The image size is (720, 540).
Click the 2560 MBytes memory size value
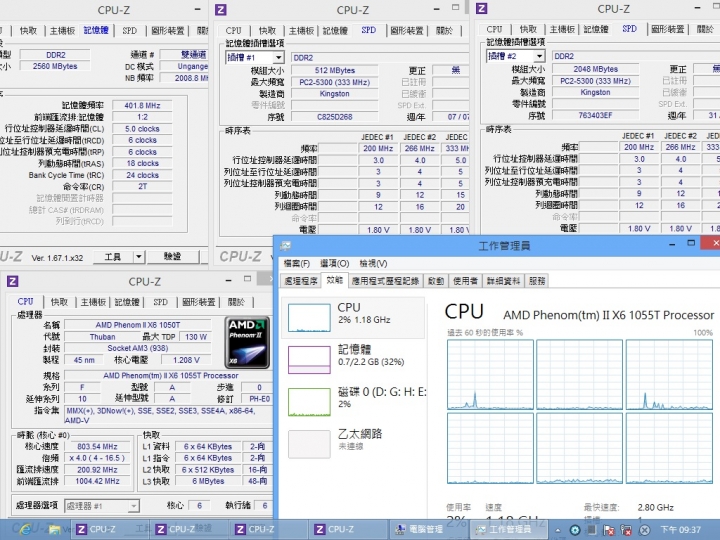pyautogui.click(x=55, y=66)
